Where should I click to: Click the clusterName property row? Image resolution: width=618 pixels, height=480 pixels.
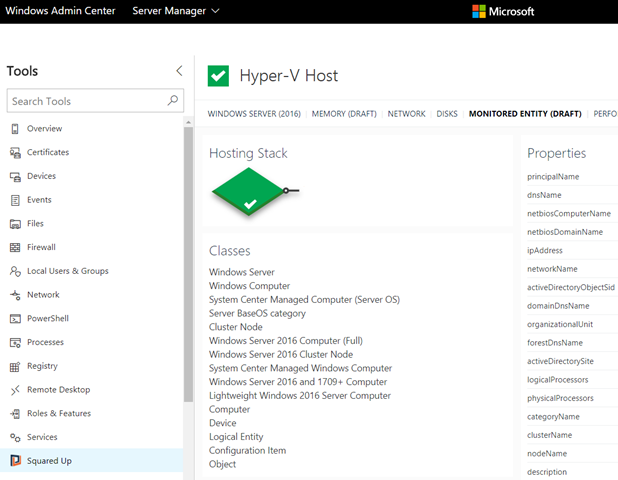572,435
